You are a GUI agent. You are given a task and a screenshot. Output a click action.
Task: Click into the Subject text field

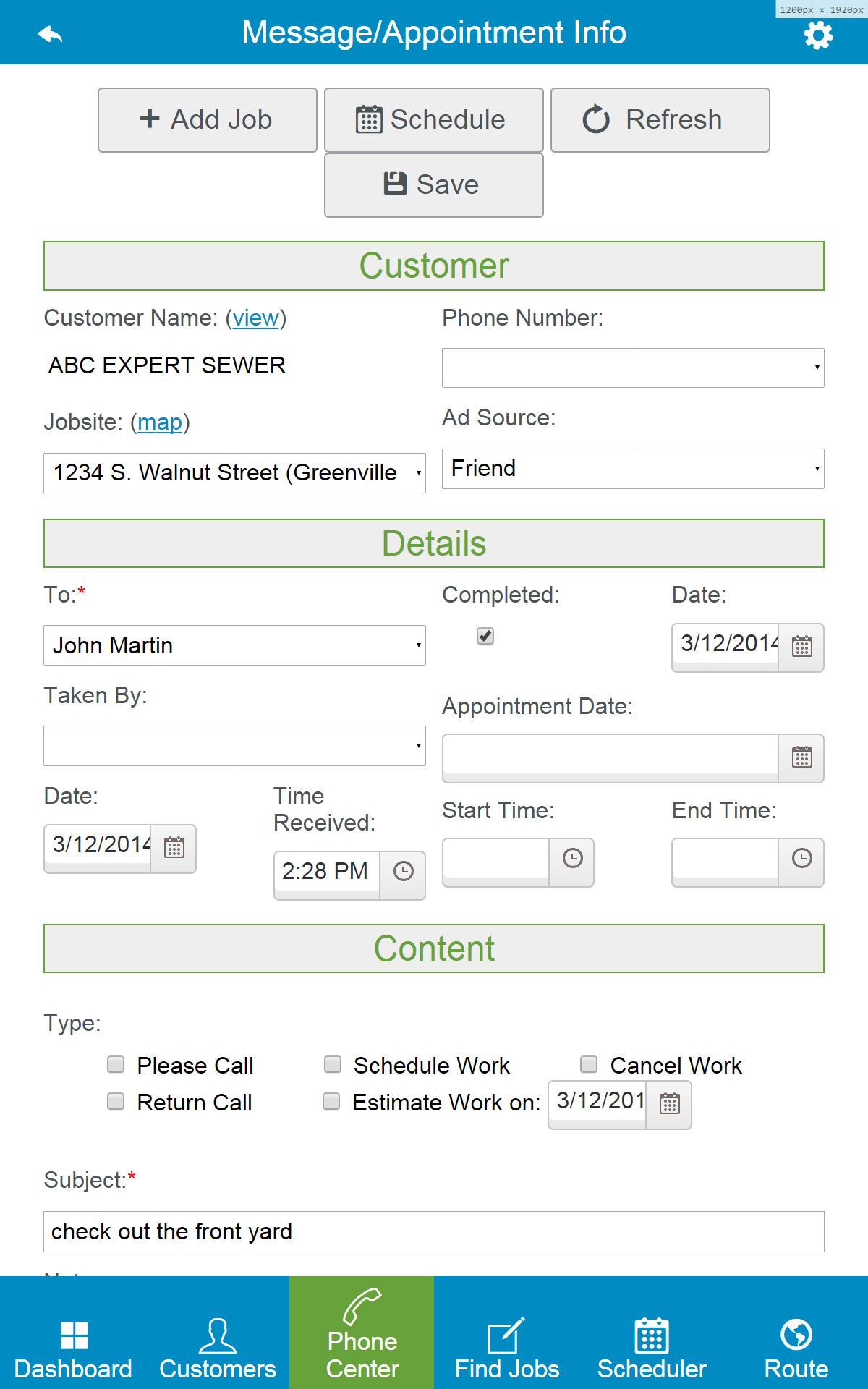[434, 1231]
